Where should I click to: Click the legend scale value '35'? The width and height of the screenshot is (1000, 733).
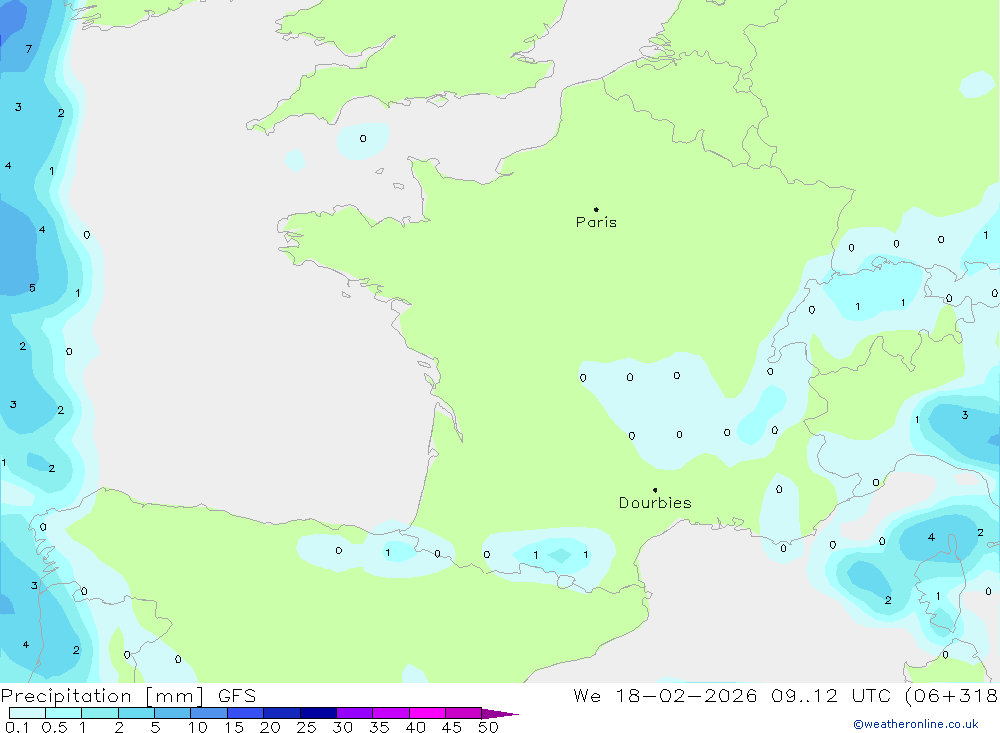coord(379,727)
